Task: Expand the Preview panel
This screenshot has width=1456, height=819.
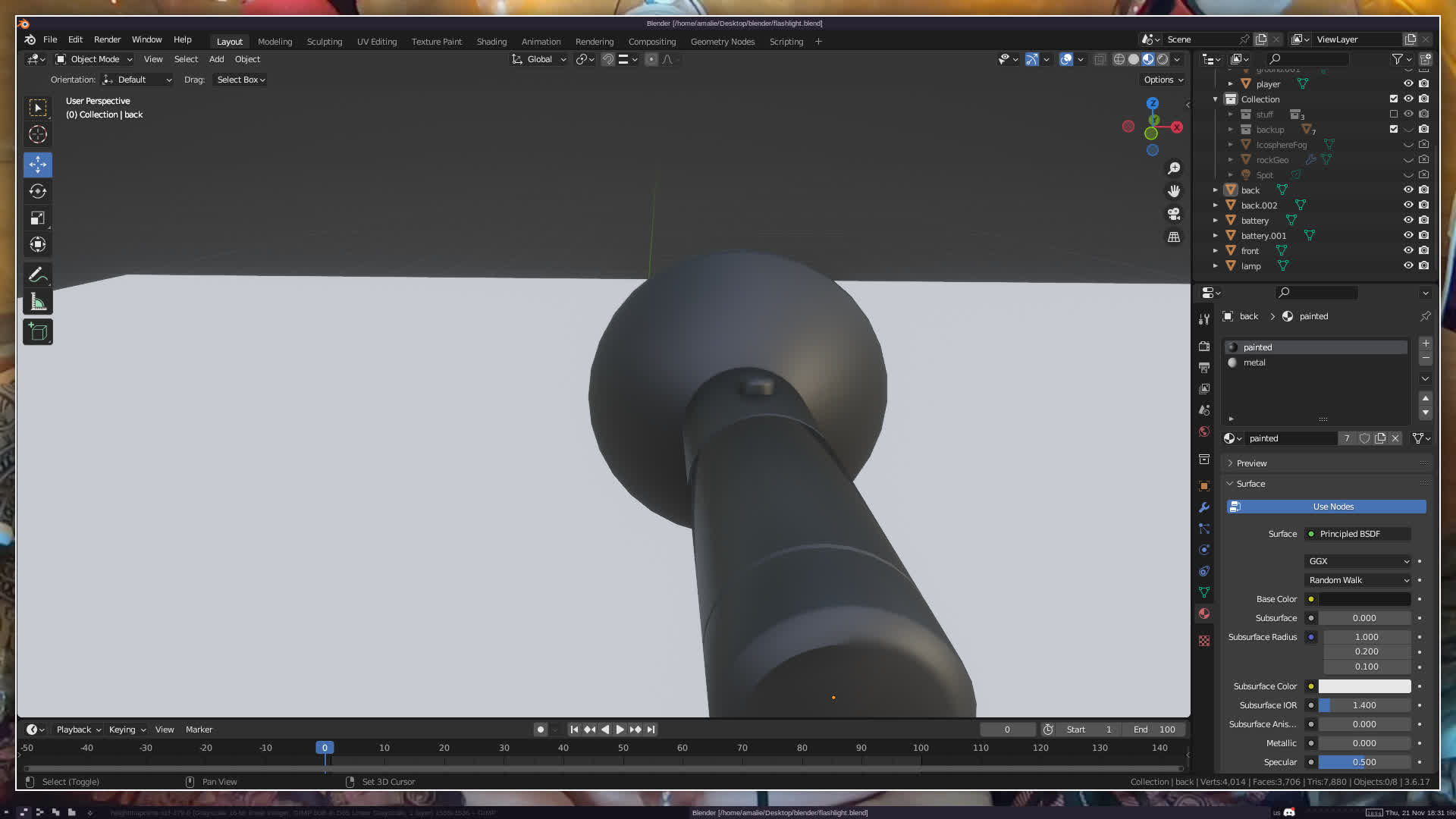Action: (1251, 463)
